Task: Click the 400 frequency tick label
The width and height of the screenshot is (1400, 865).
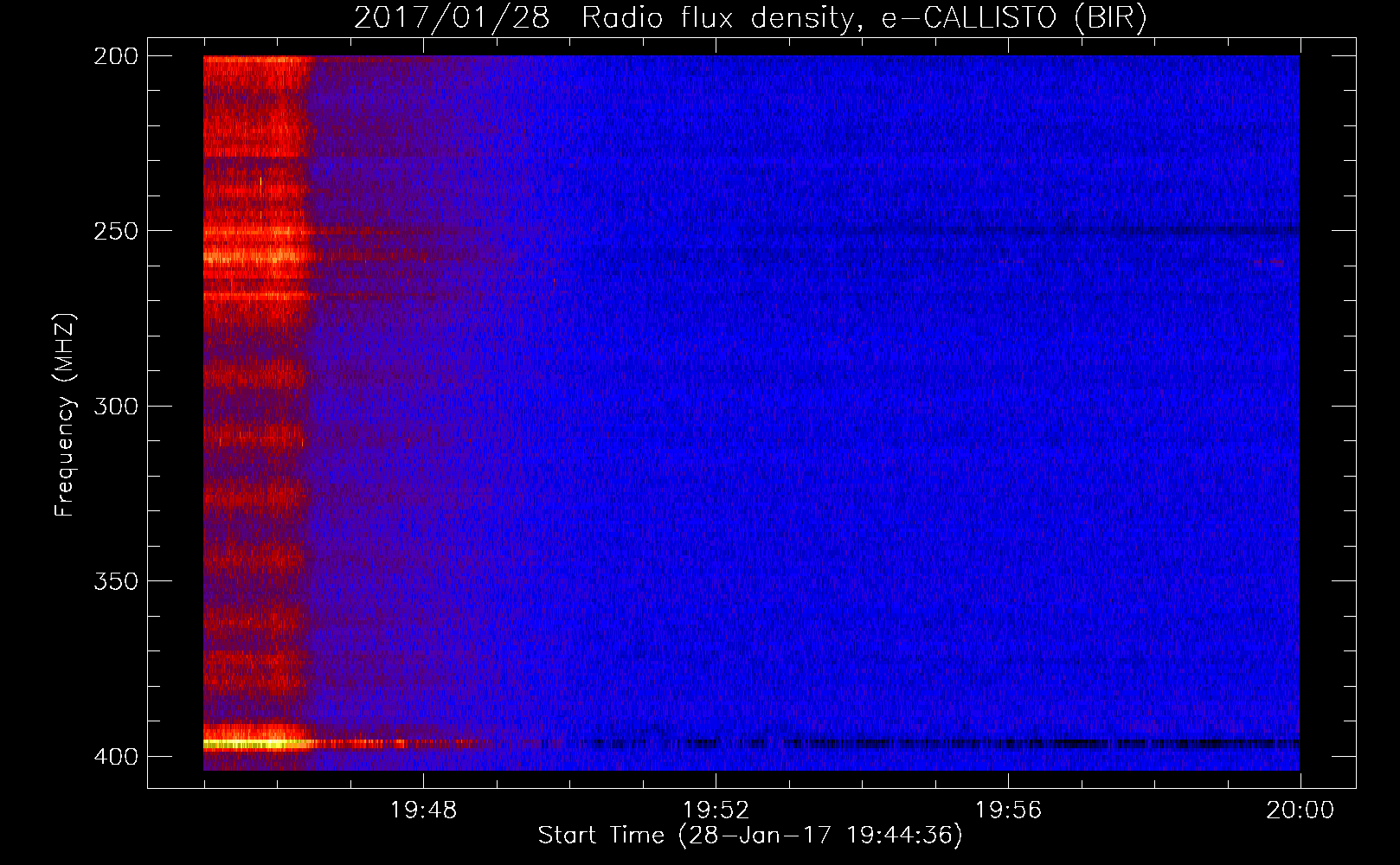Action: [116, 757]
